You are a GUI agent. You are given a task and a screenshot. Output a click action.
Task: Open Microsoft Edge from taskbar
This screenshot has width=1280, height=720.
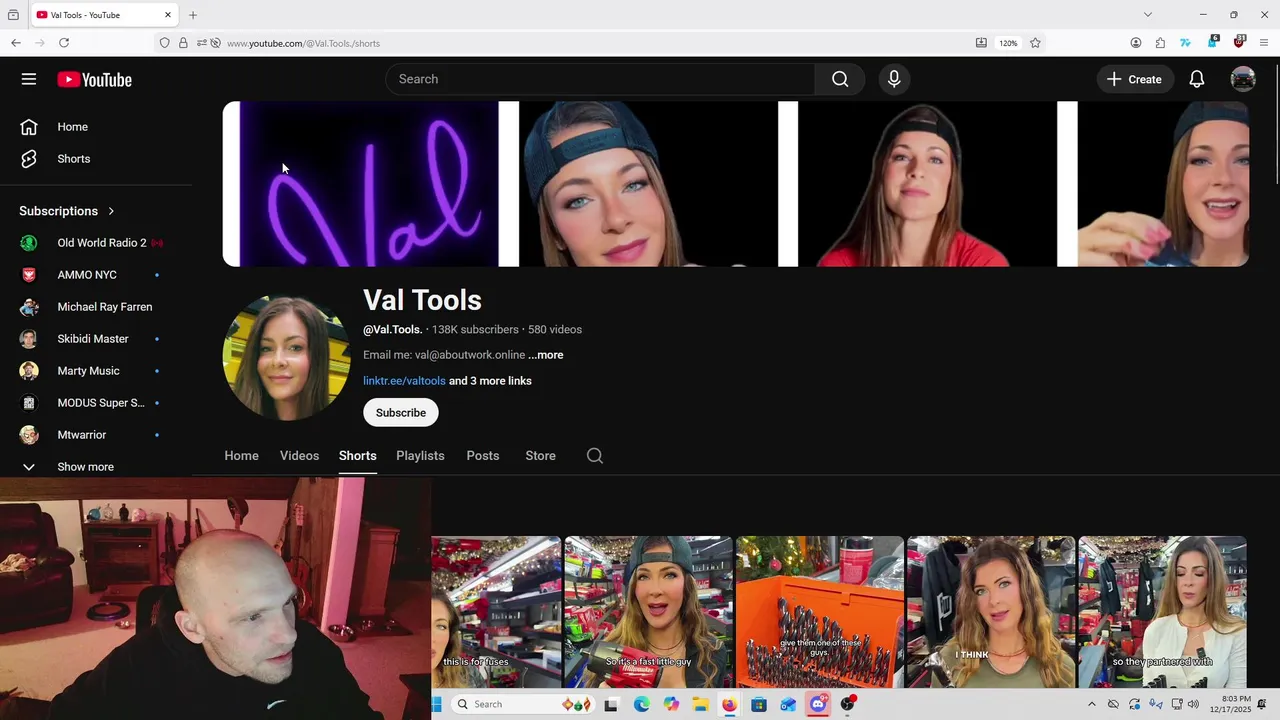(641, 704)
